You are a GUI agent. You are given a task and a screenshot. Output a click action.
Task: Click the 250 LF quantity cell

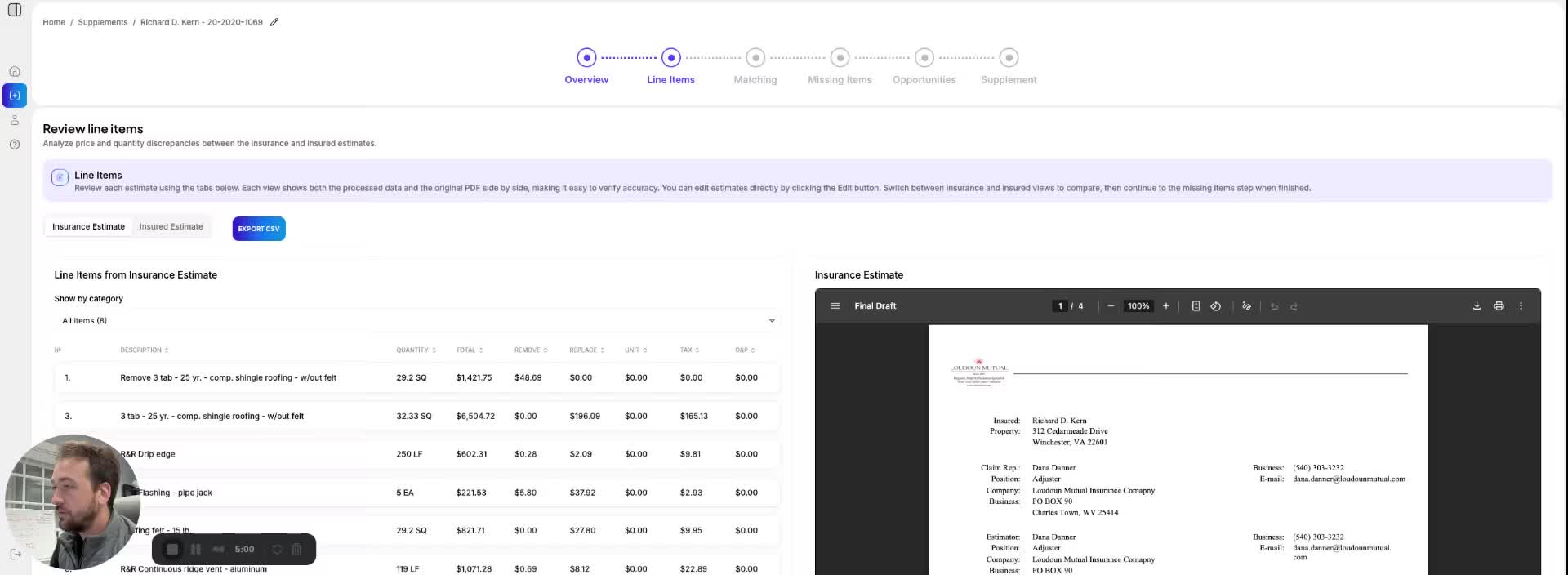coord(409,454)
